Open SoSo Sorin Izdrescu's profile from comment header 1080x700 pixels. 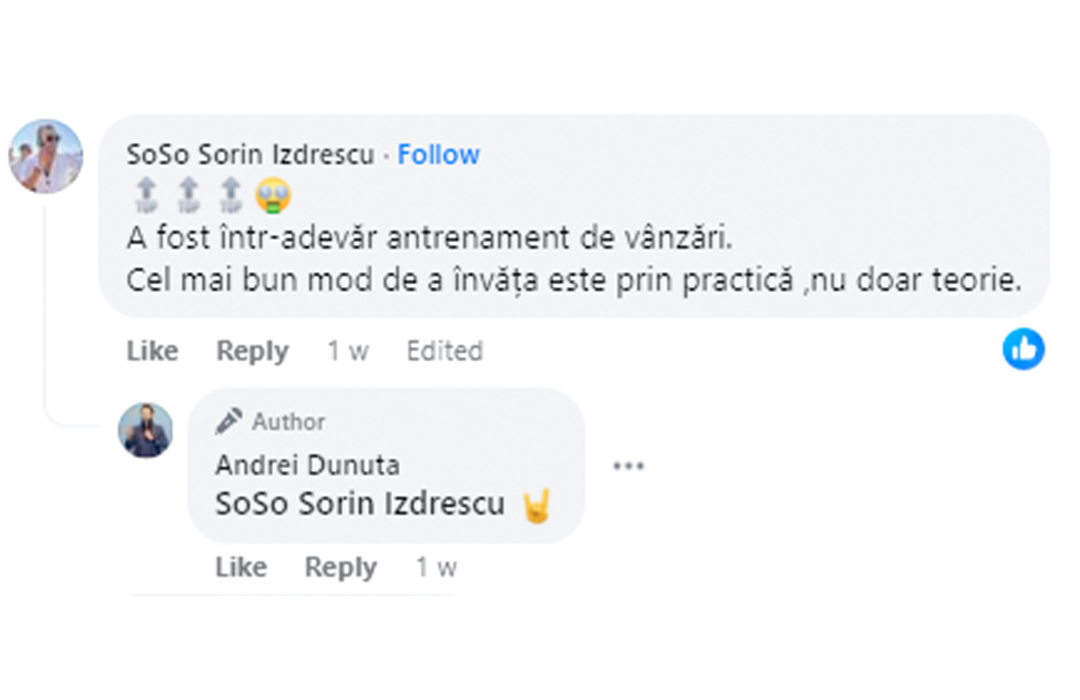[x=250, y=155]
